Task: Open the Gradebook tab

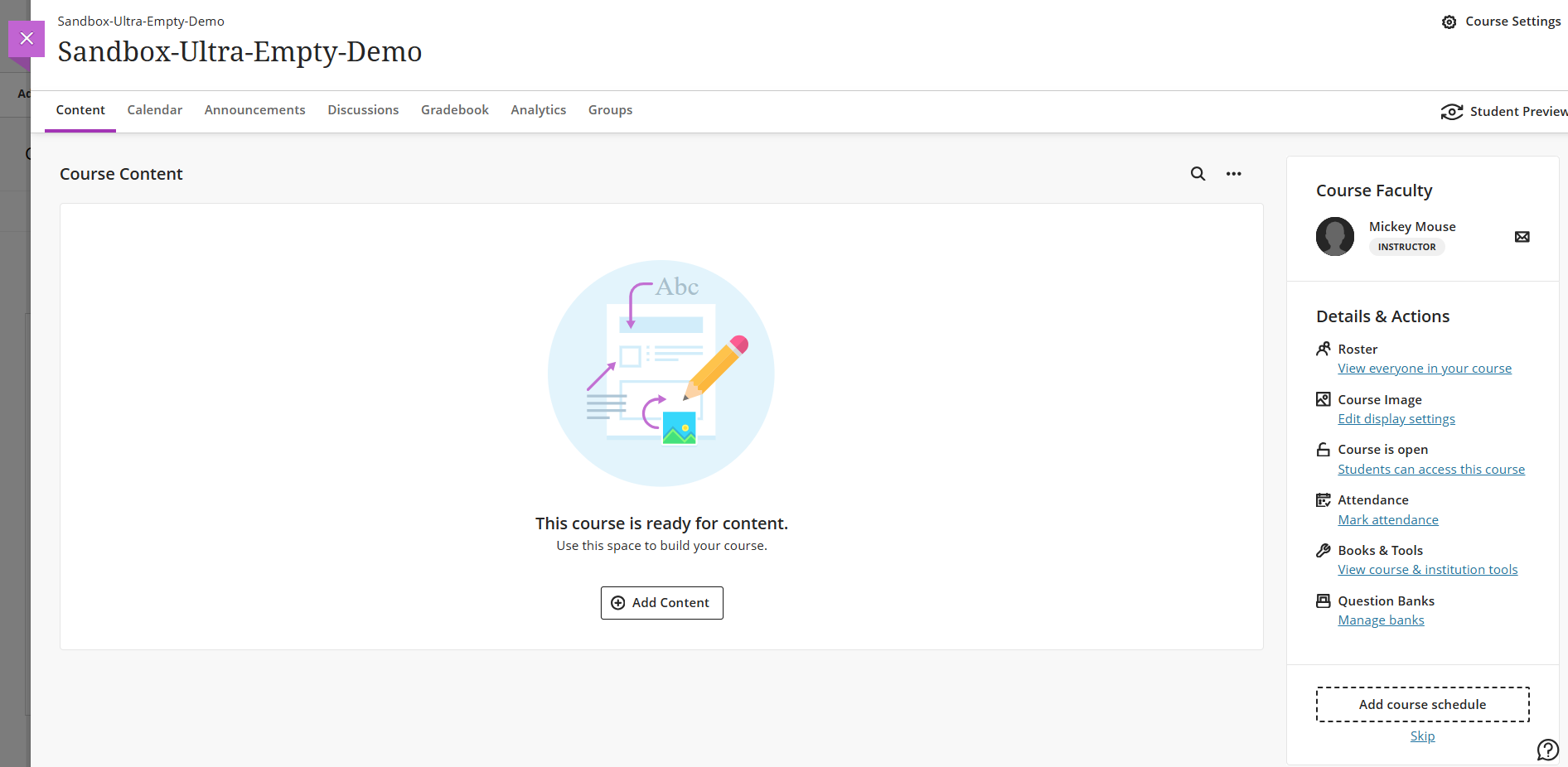Action: pos(454,110)
